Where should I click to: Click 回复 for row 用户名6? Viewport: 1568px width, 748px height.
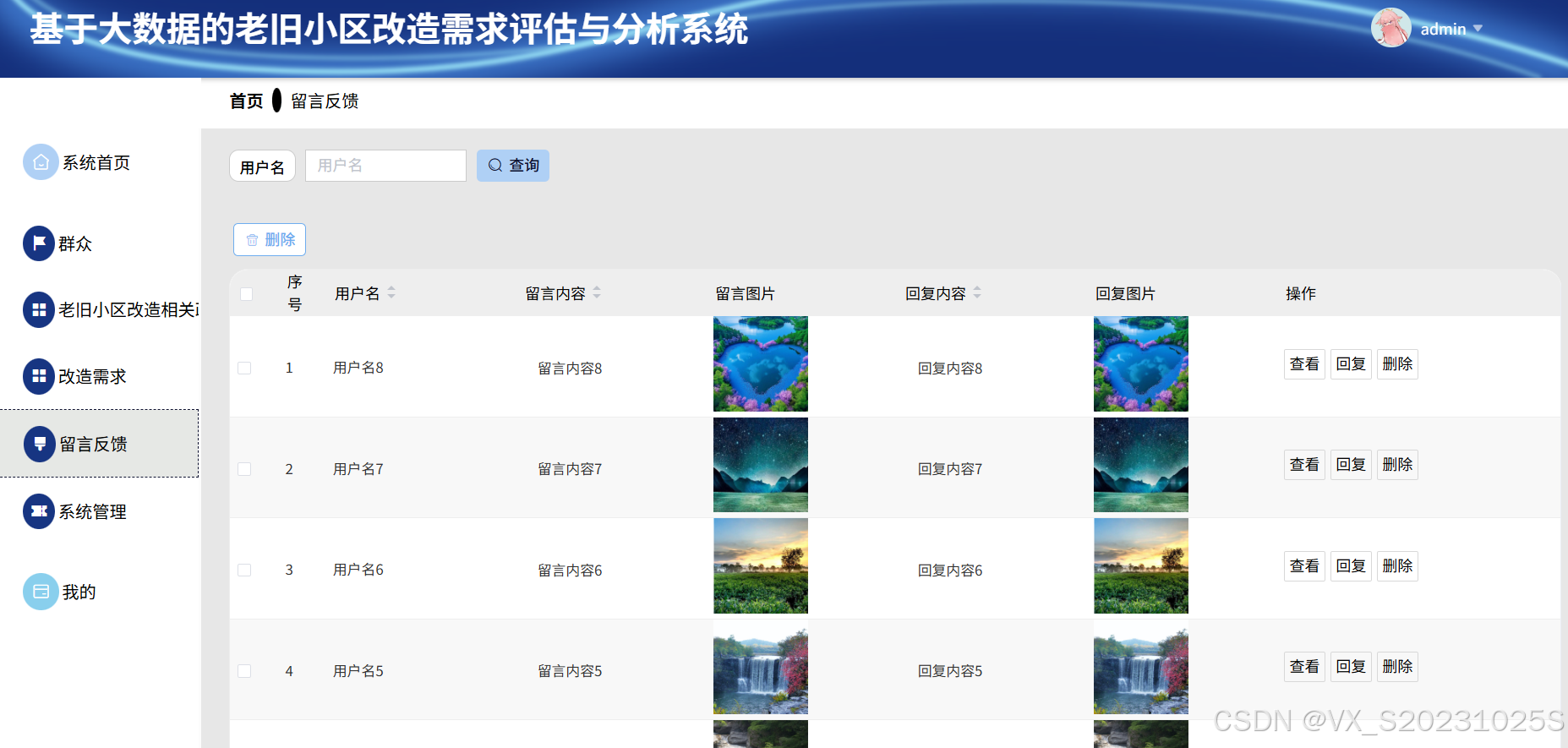tap(1351, 566)
